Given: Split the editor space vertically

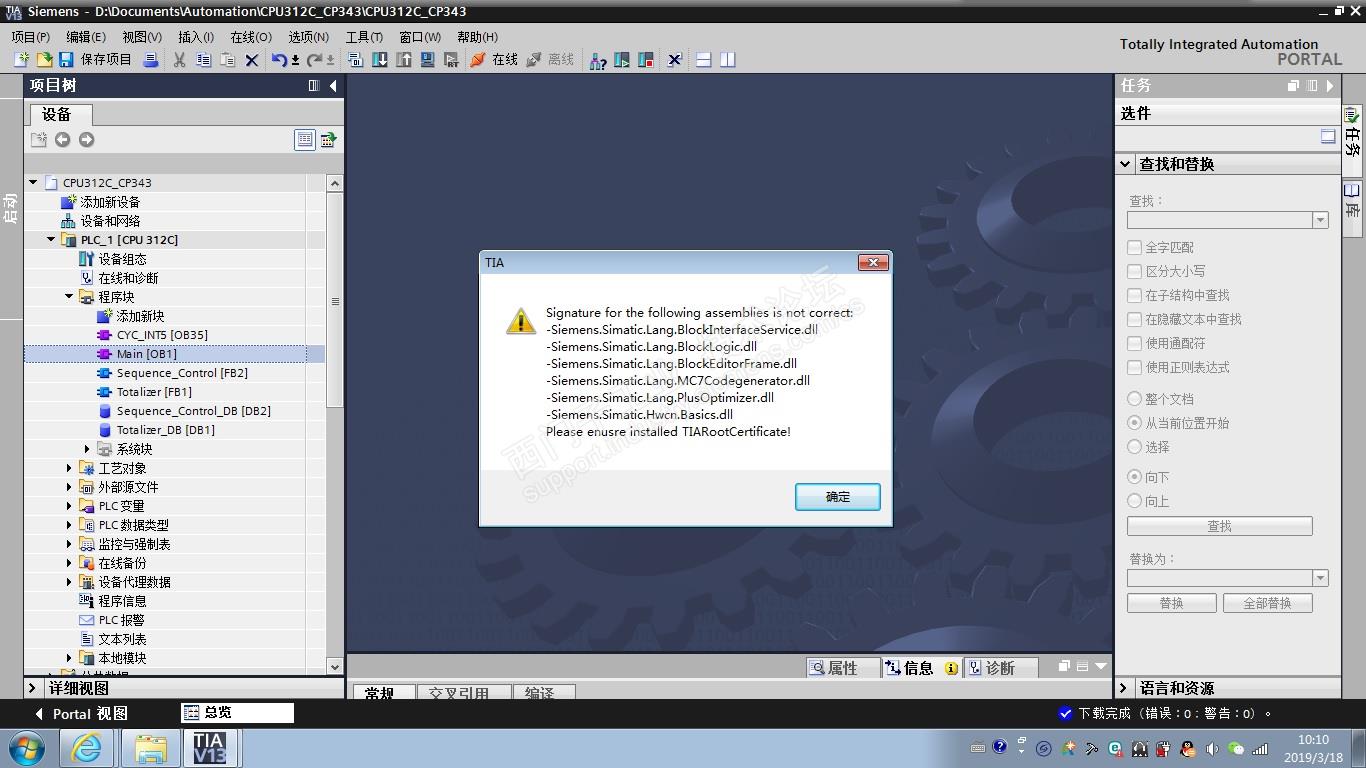Looking at the screenshot, I should coord(728,60).
